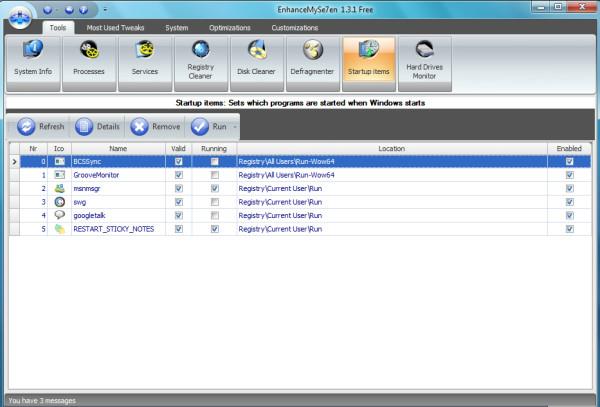Click the Refresh button
Screen dimensions: 600x407
pos(40,127)
